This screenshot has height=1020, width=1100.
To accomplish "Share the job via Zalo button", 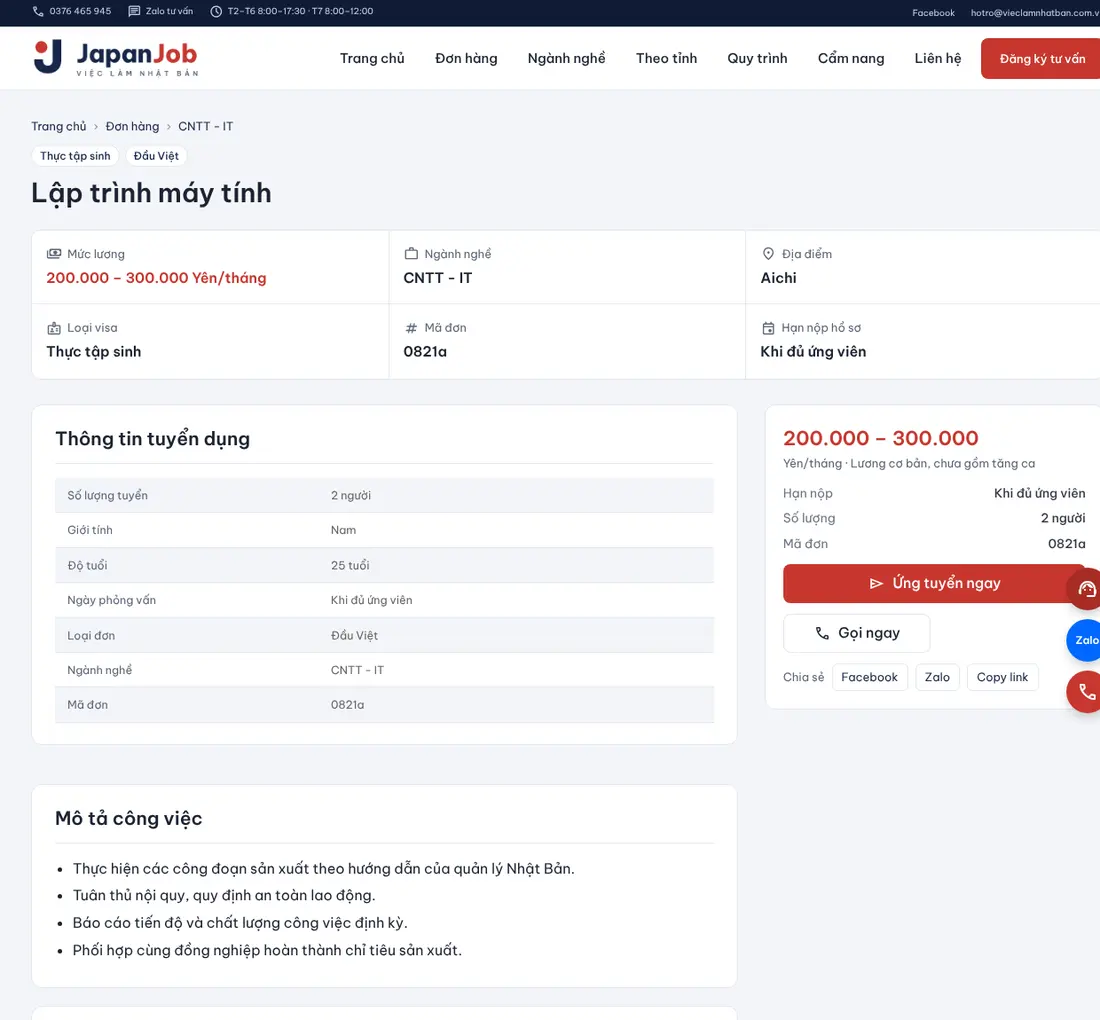I will click(x=937, y=677).
